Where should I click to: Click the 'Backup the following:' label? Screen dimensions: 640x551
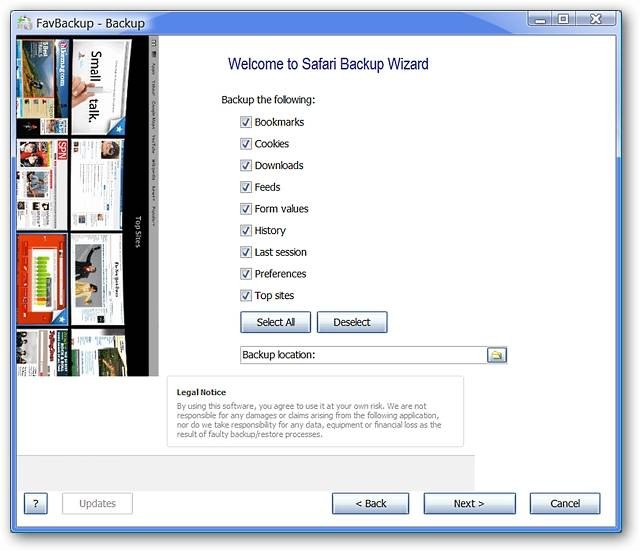click(x=268, y=100)
